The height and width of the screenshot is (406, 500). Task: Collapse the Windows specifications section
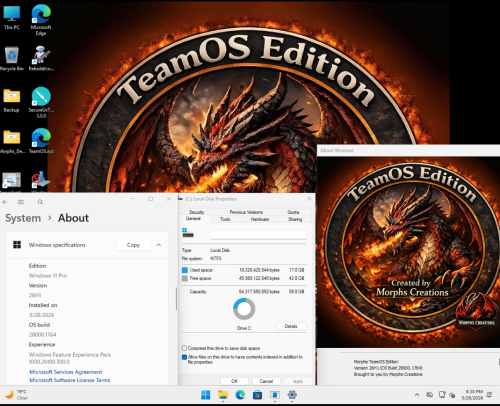(159, 245)
